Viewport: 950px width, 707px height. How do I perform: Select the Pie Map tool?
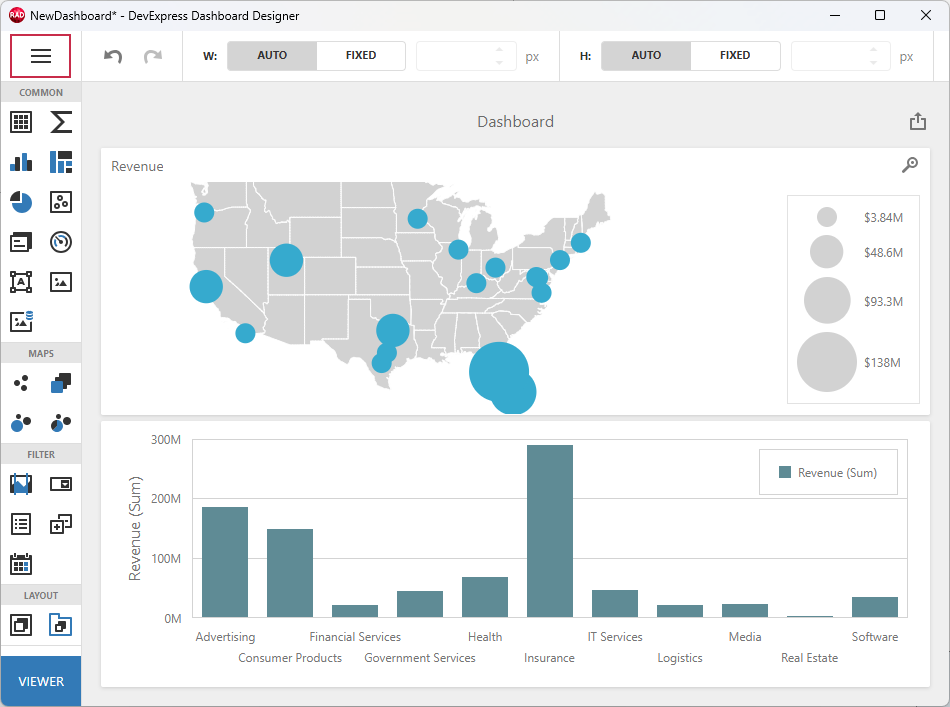click(60, 422)
